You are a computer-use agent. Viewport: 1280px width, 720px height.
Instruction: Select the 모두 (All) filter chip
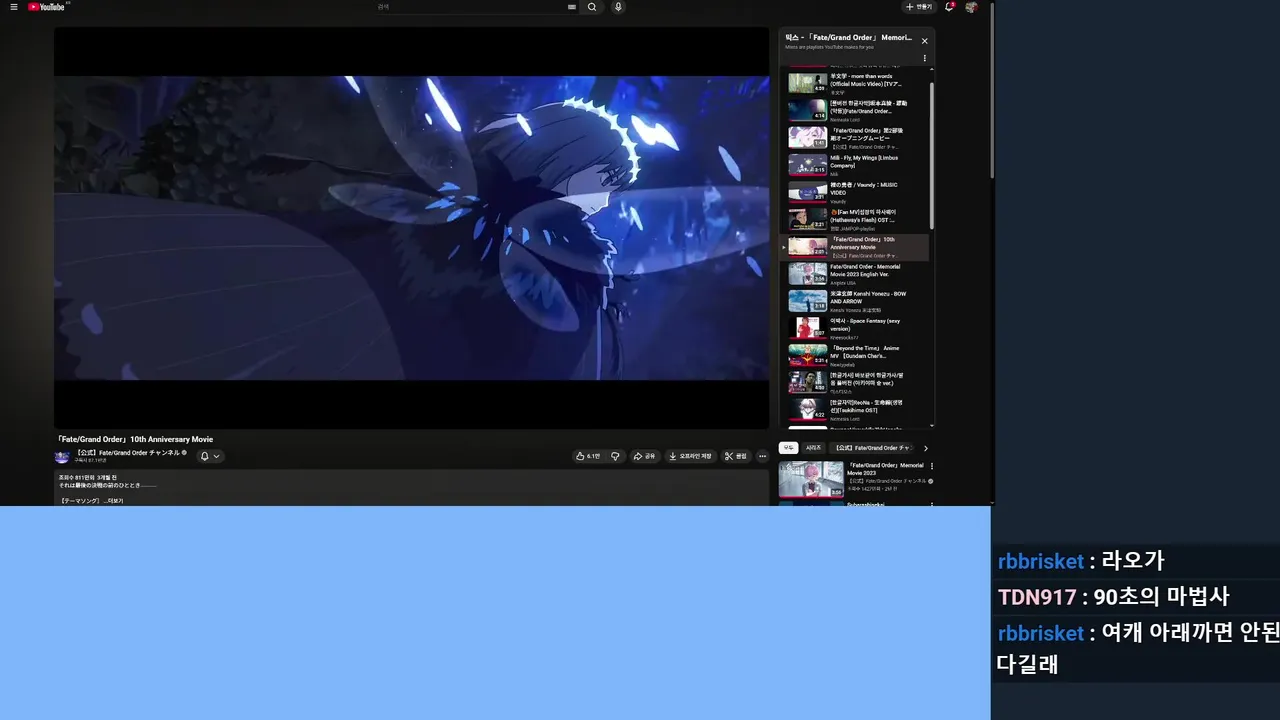pyautogui.click(x=788, y=448)
